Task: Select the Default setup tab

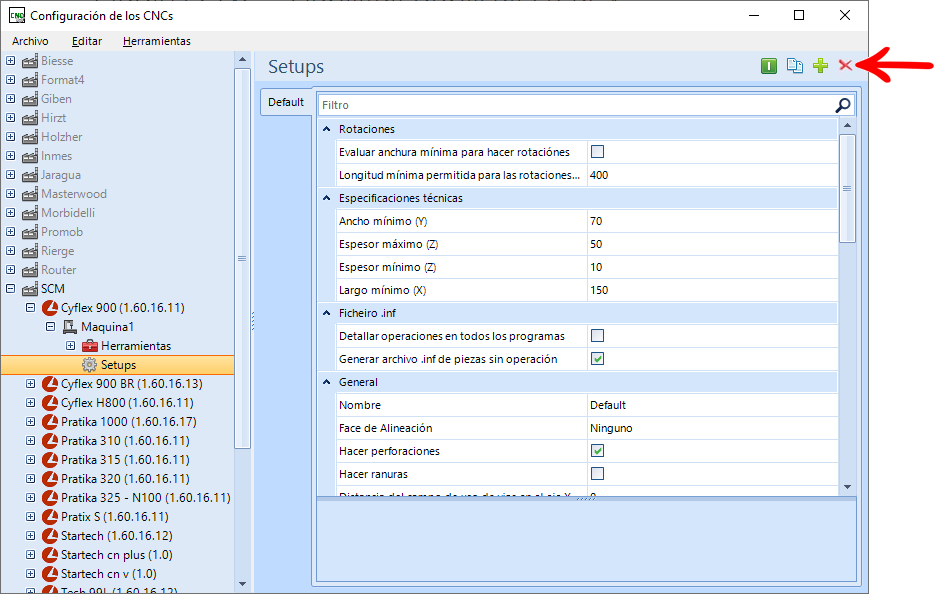Action: click(286, 102)
